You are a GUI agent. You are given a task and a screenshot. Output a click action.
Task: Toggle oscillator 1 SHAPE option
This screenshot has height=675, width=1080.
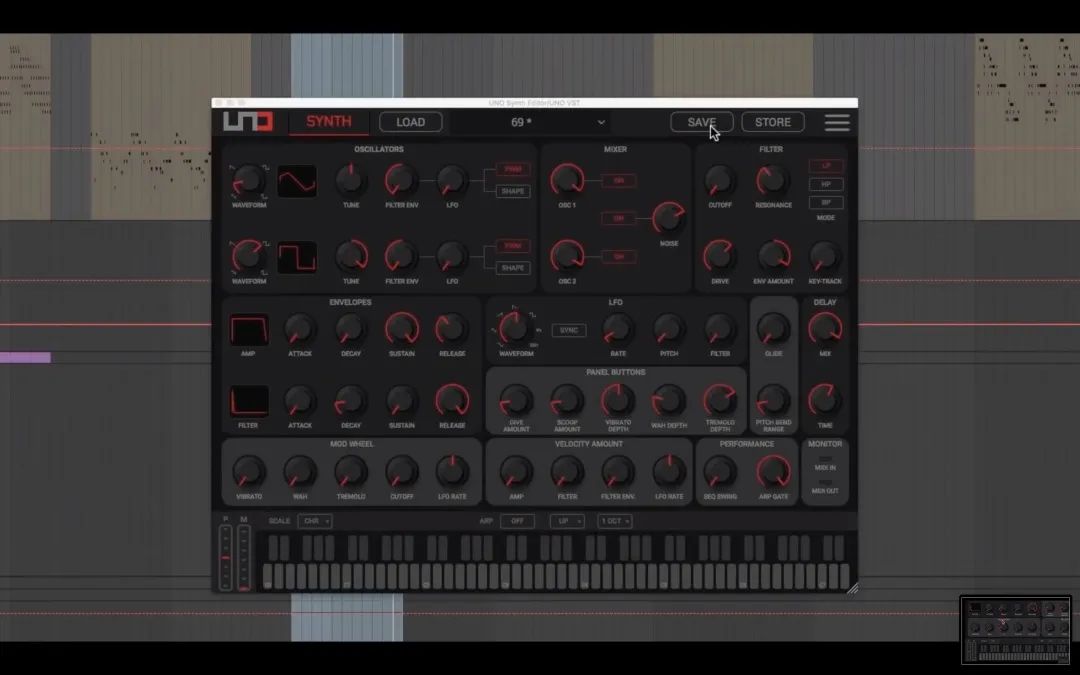[513, 191]
